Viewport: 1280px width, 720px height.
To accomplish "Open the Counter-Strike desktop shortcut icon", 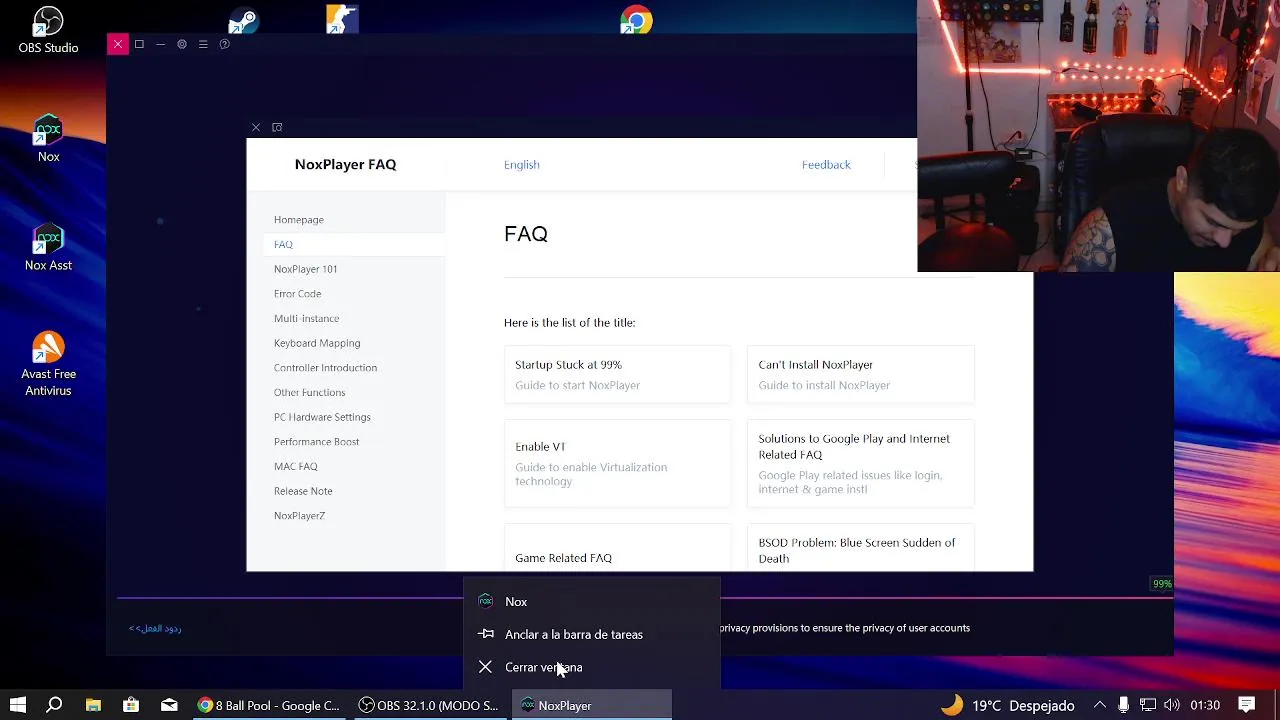I will pyautogui.click(x=341, y=20).
